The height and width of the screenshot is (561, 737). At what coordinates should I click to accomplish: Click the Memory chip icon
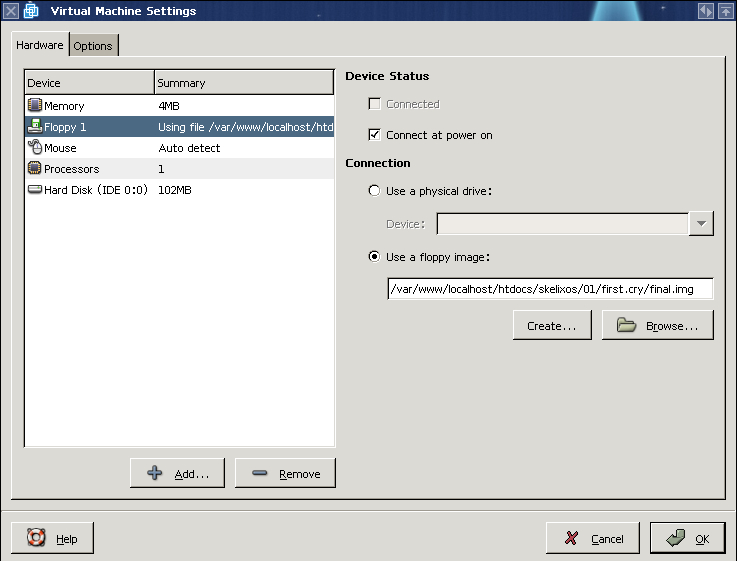coord(35,105)
